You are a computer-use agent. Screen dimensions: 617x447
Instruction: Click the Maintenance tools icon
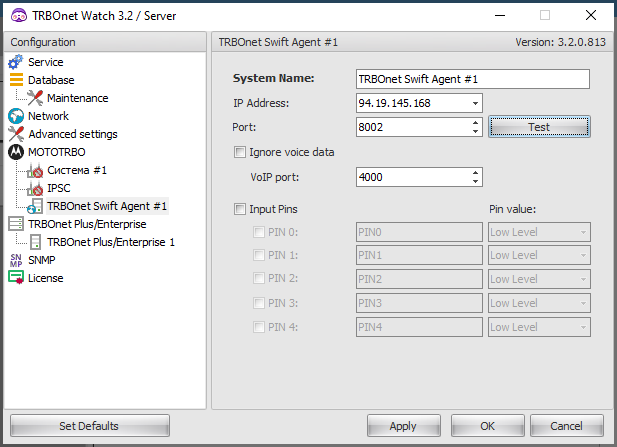coord(35,98)
